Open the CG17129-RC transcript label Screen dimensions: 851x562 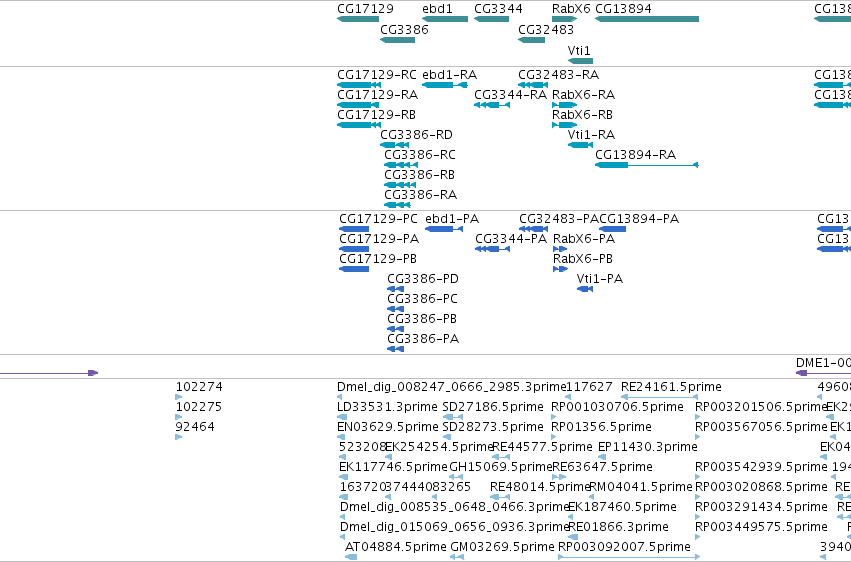point(377,75)
